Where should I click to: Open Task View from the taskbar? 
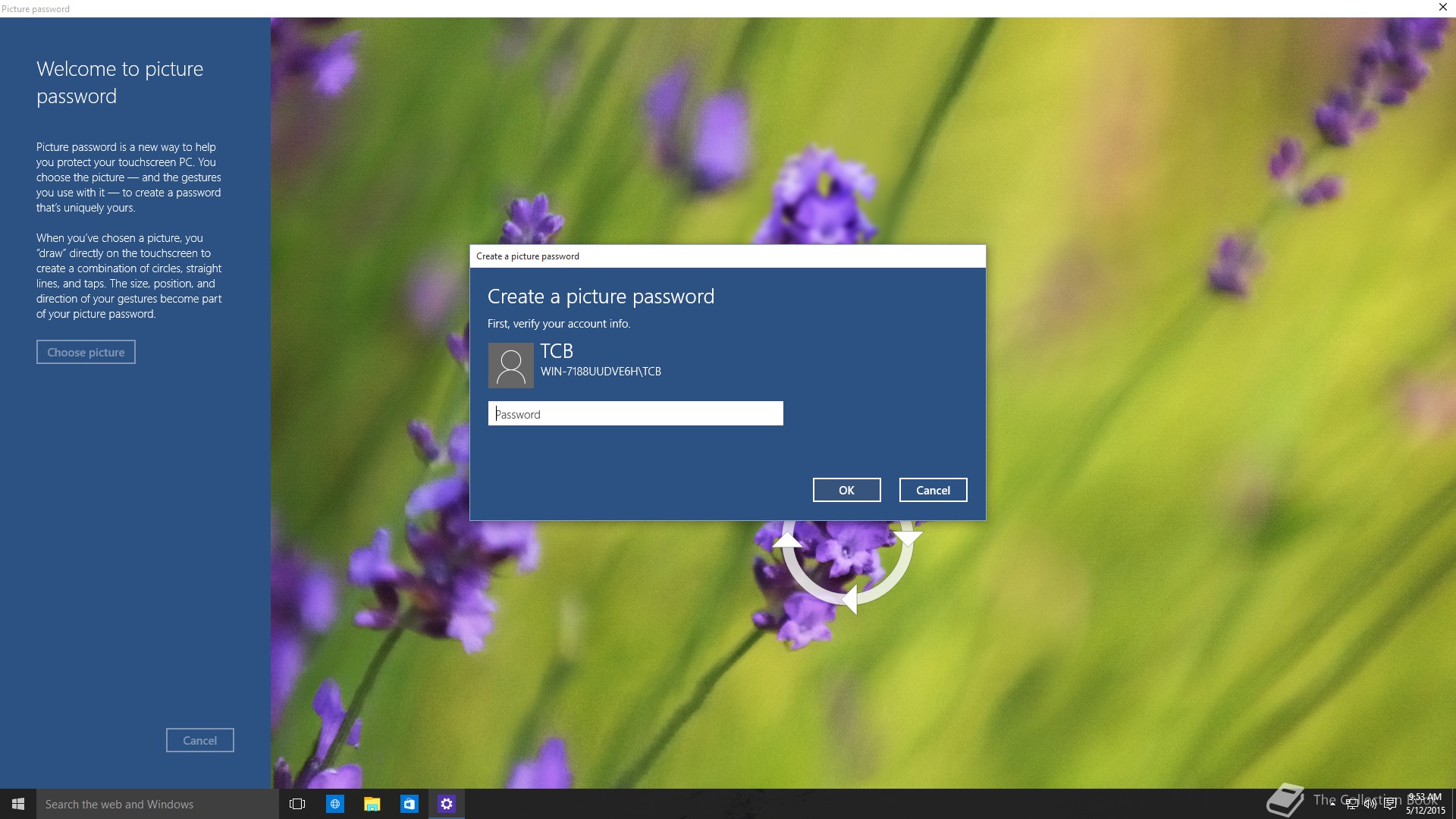point(297,804)
